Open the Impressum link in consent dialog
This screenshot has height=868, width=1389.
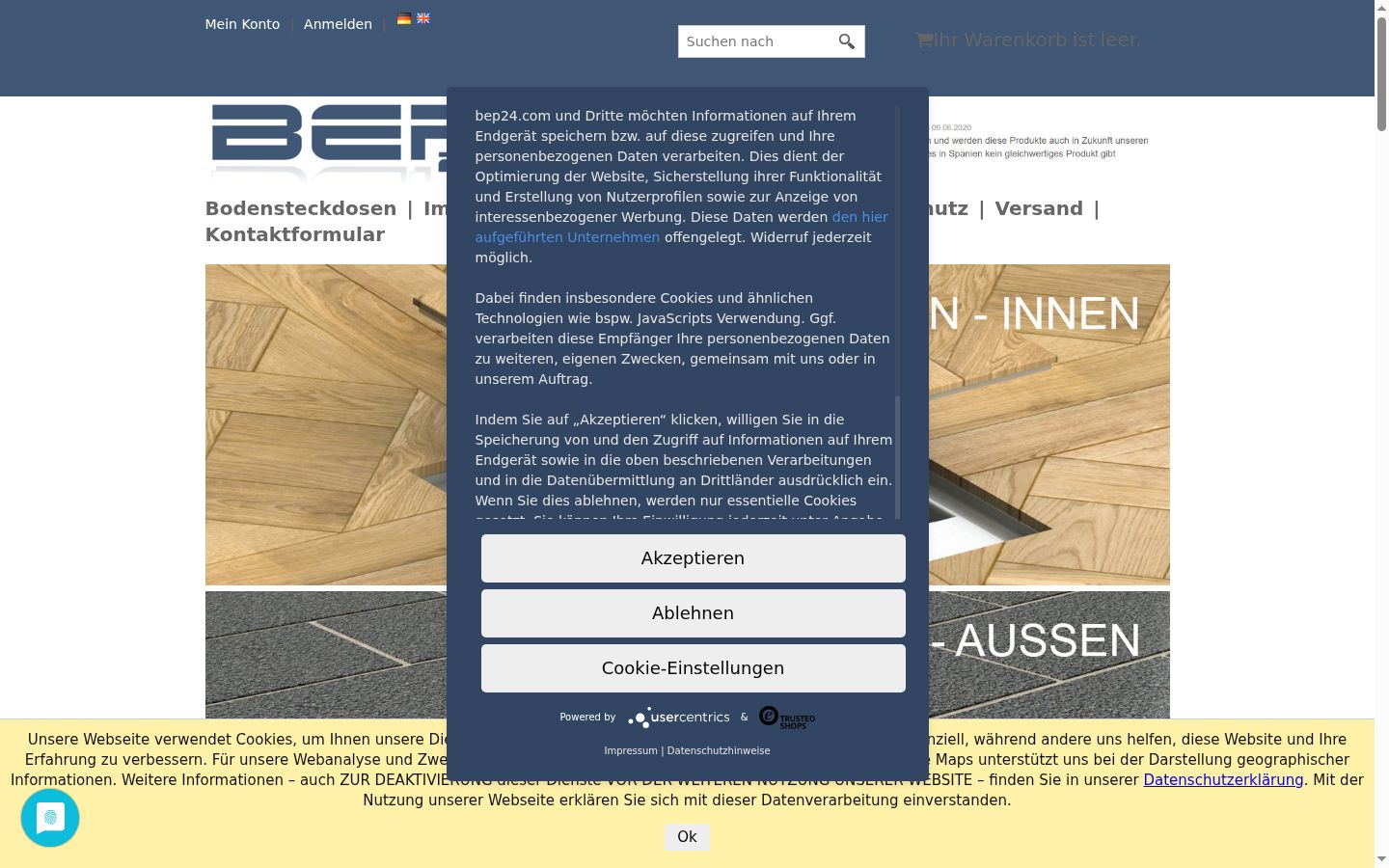pyautogui.click(x=631, y=750)
